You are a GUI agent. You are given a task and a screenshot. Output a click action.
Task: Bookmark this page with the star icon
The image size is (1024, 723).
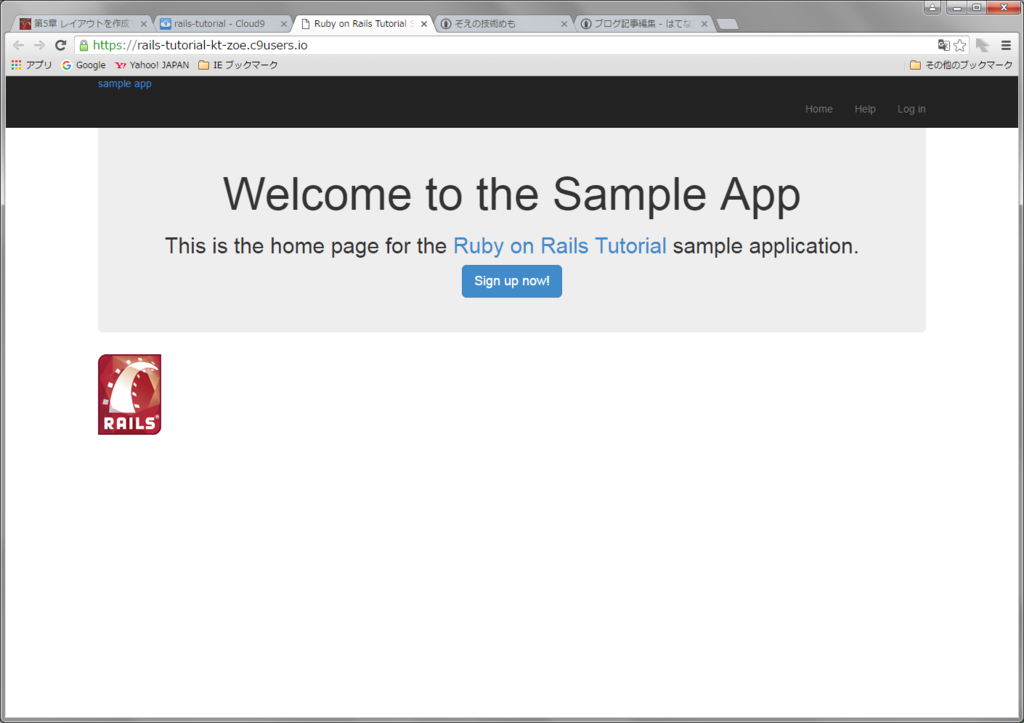pos(959,45)
